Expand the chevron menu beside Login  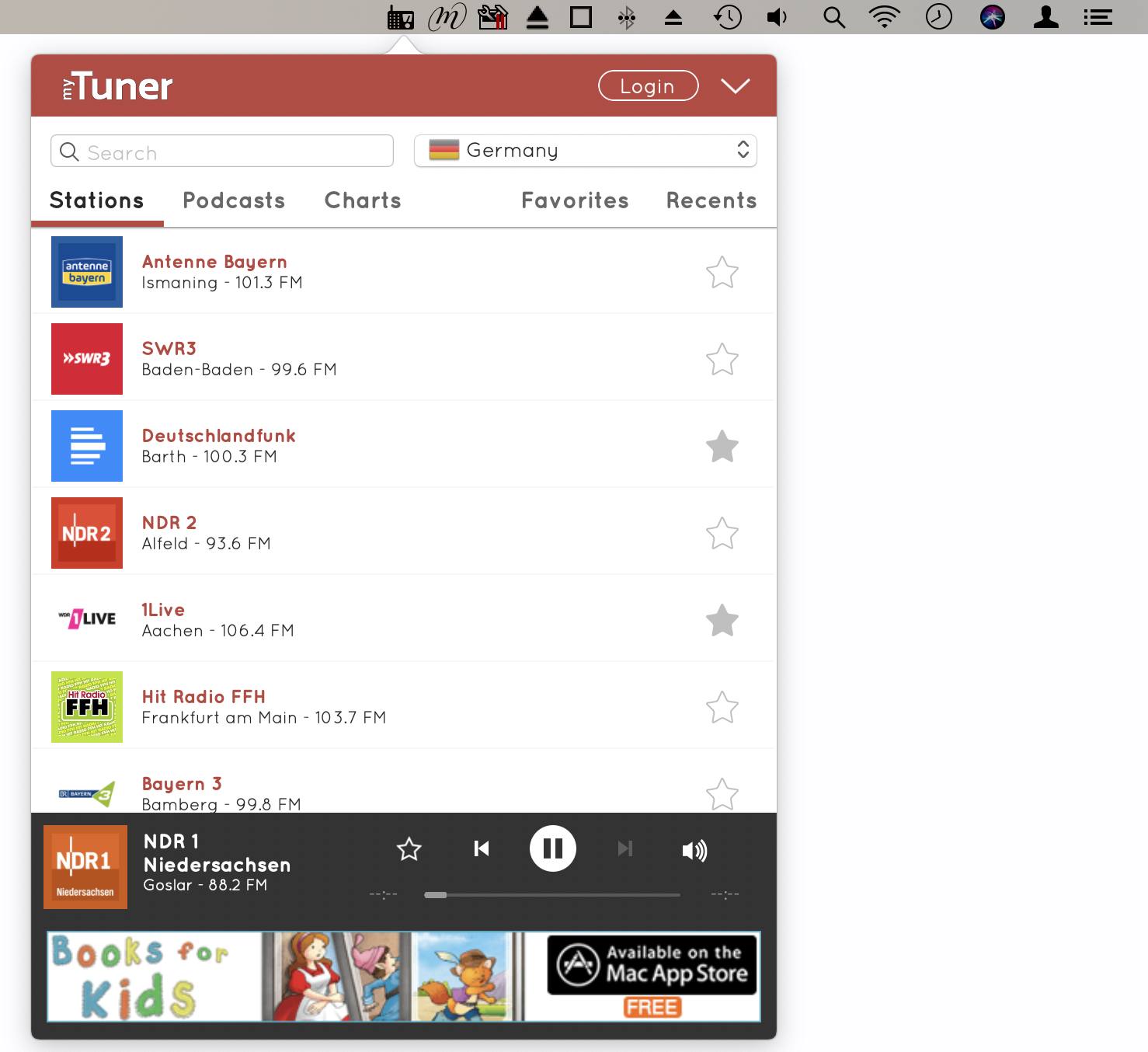pos(735,85)
